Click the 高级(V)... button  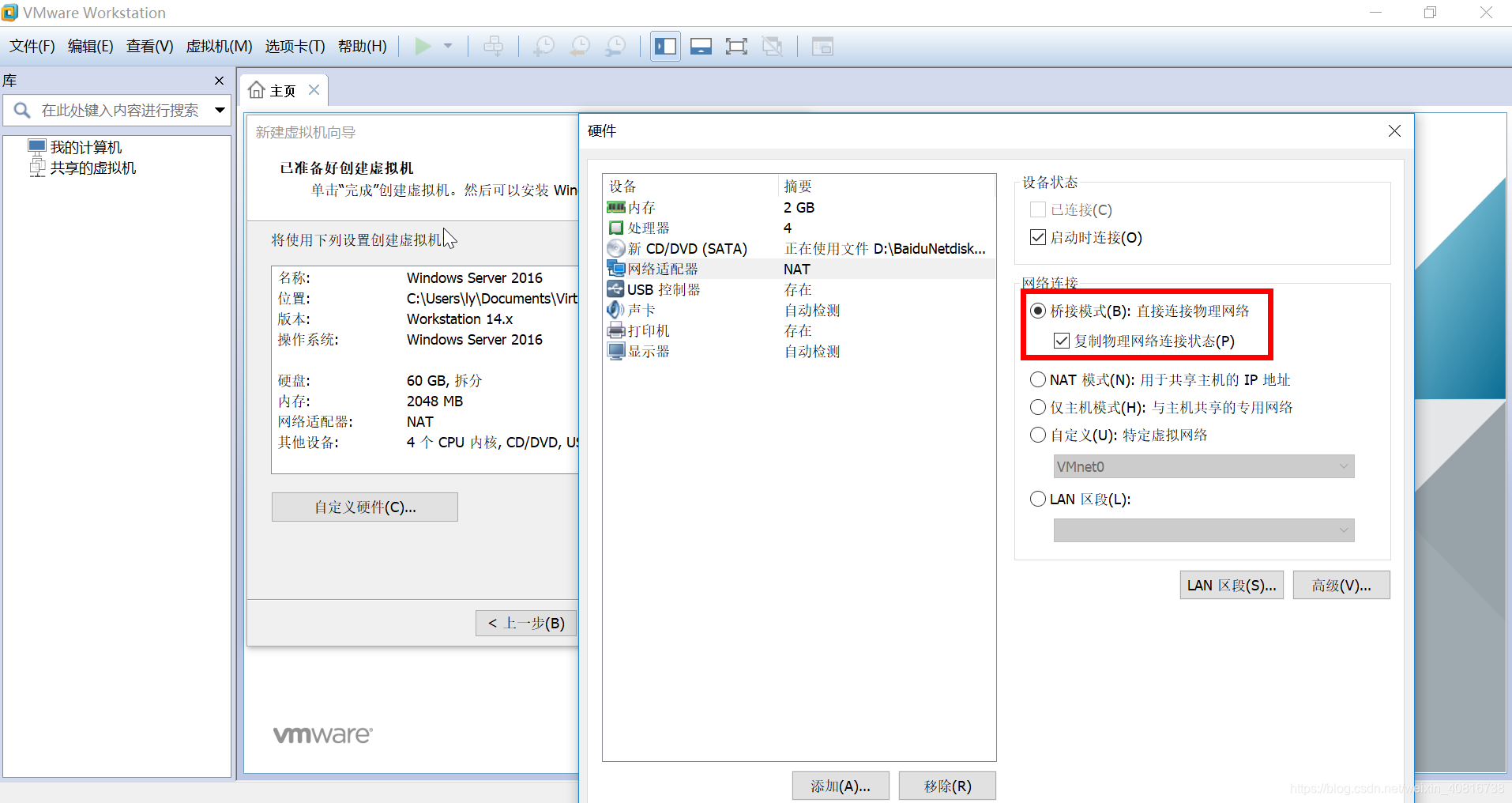tap(1341, 585)
